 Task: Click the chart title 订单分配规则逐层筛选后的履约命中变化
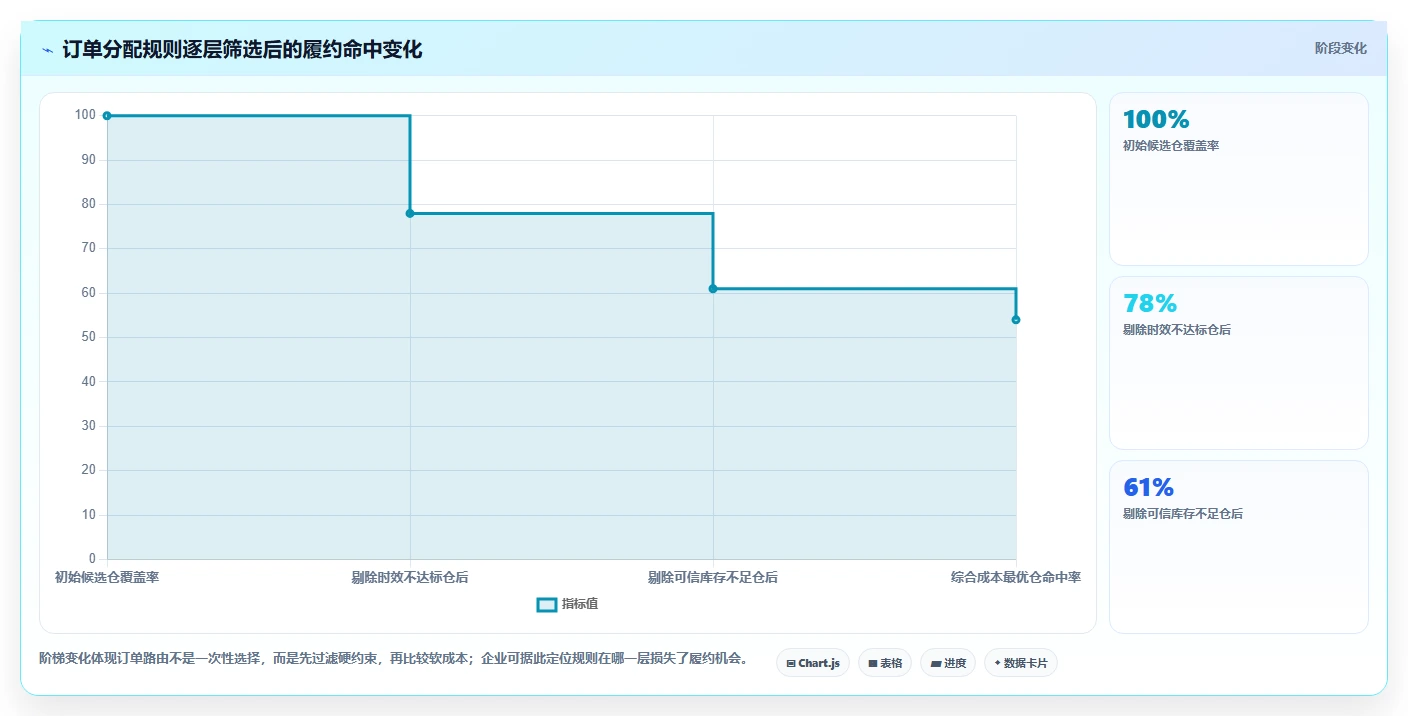(242, 50)
